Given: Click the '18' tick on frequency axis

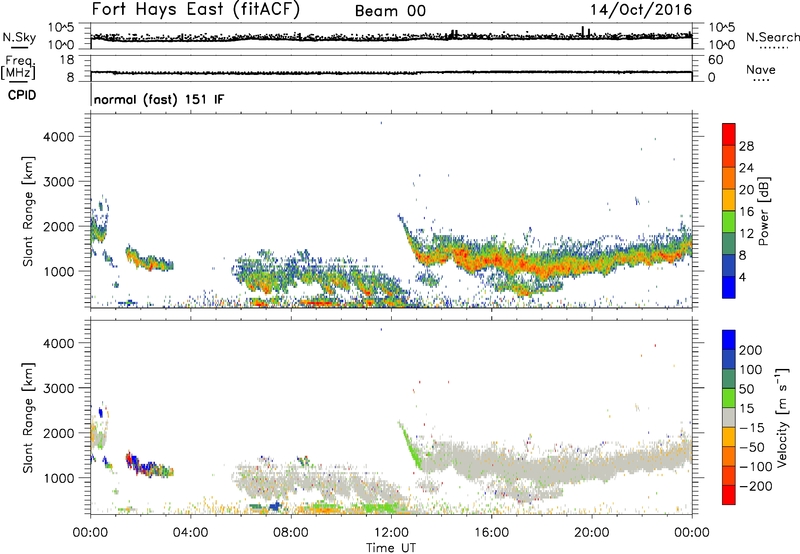Looking at the screenshot, I should (x=67, y=60).
